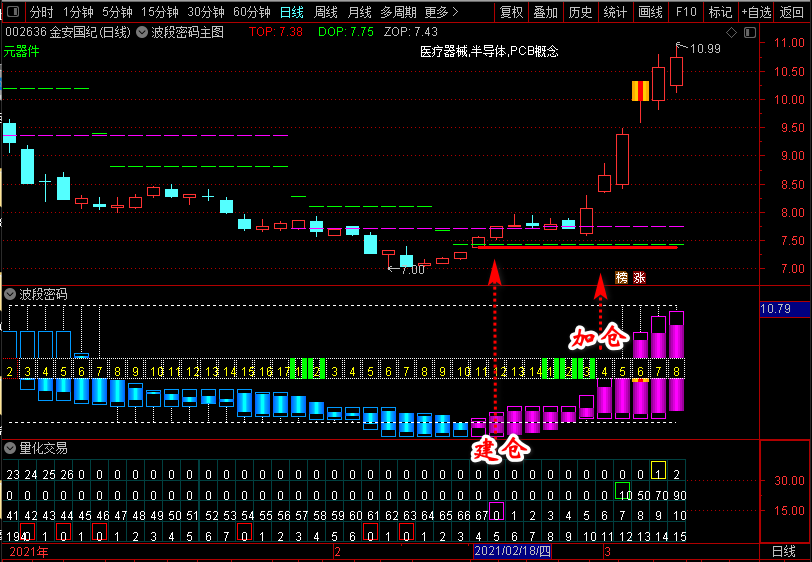Click the yellow-orange candlestick near 10.00
The height and width of the screenshot is (562, 812).
640,91
